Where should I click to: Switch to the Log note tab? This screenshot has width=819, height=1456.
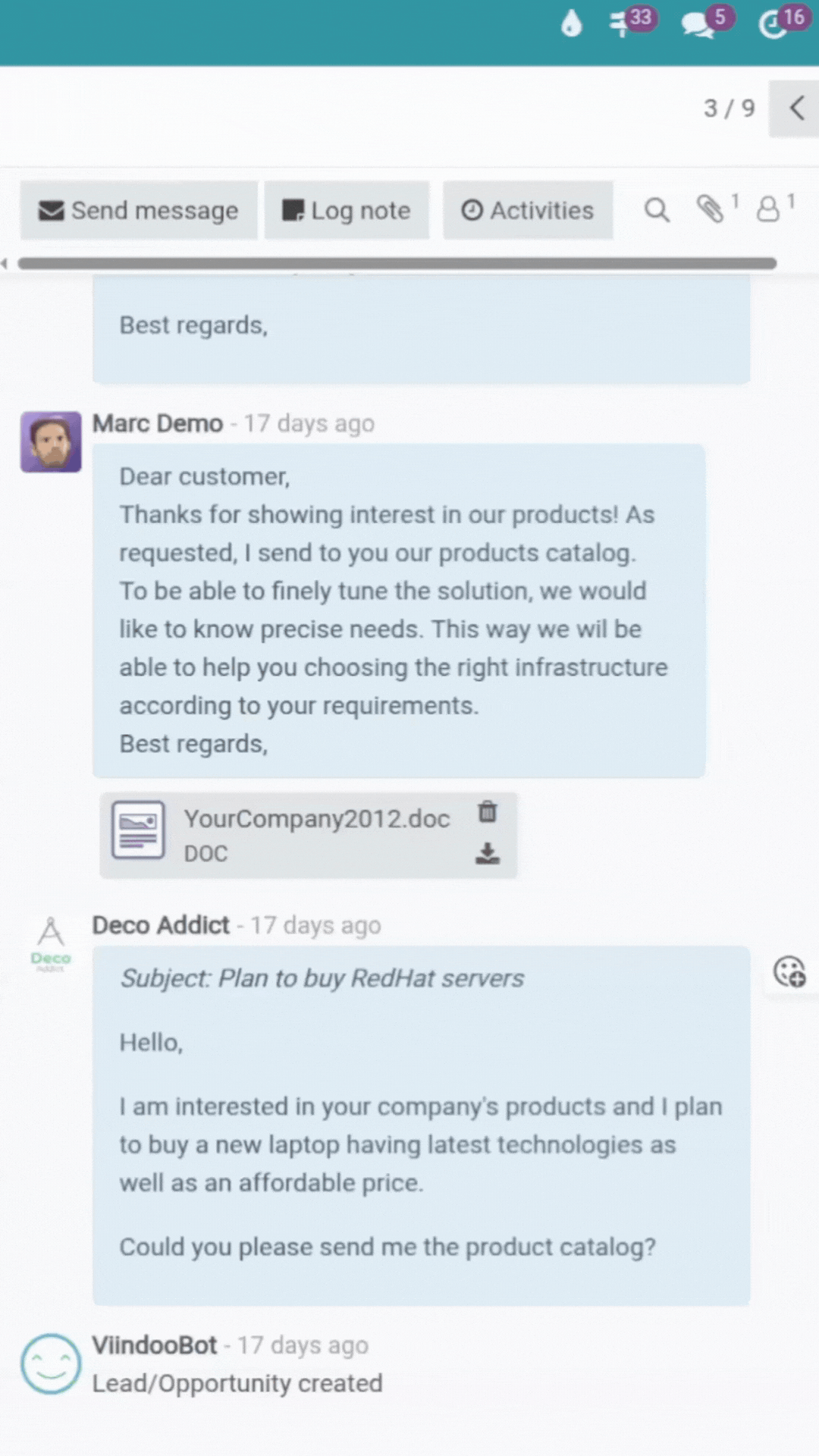click(x=347, y=210)
